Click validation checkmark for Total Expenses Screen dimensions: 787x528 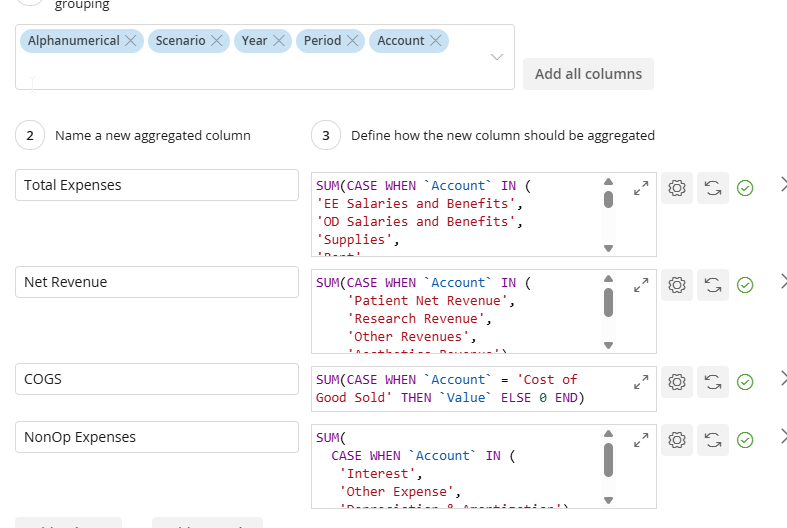pyautogui.click(x=745, y=187)
